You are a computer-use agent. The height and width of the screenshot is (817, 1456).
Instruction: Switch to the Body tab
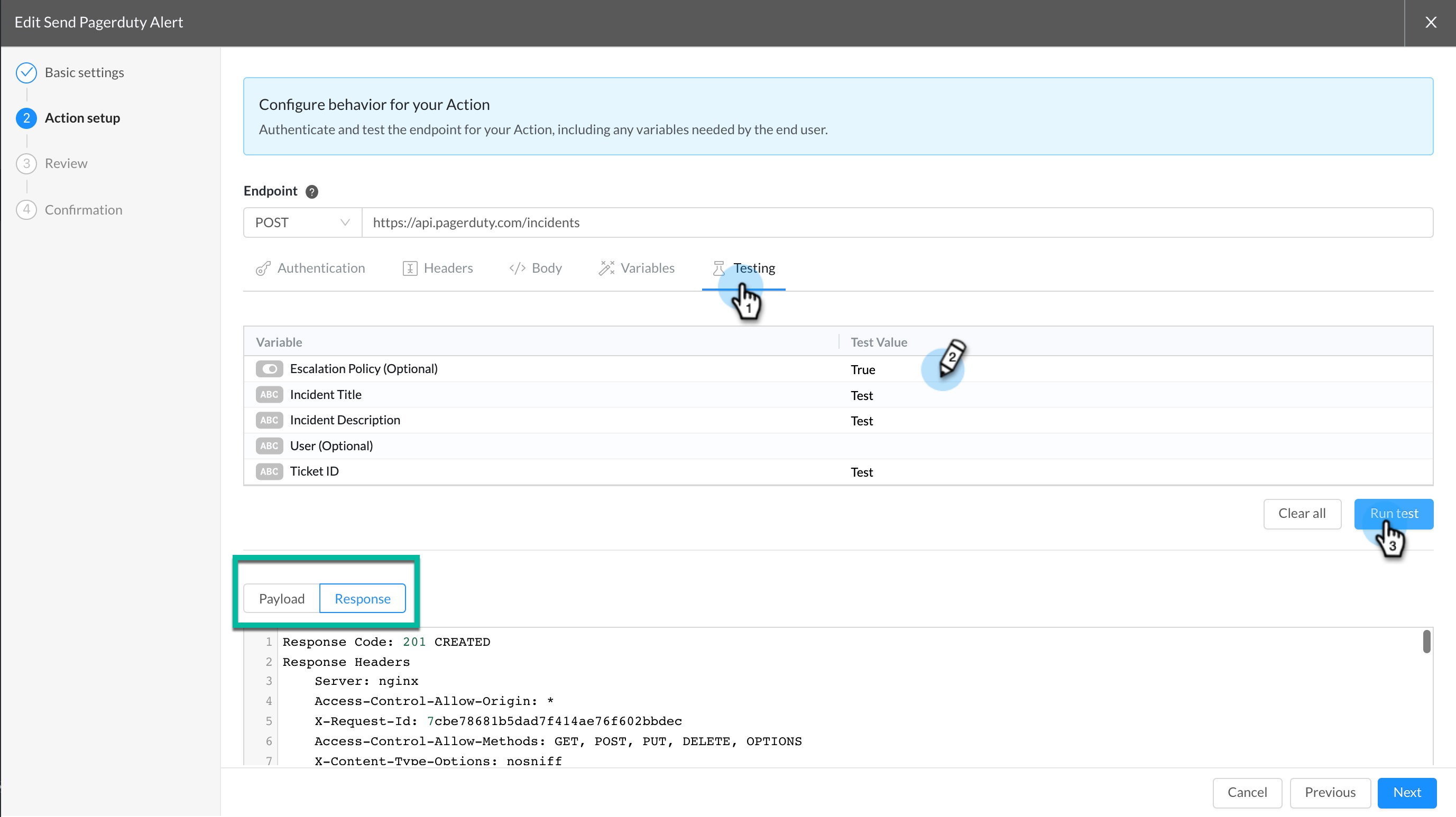point(535,268)
